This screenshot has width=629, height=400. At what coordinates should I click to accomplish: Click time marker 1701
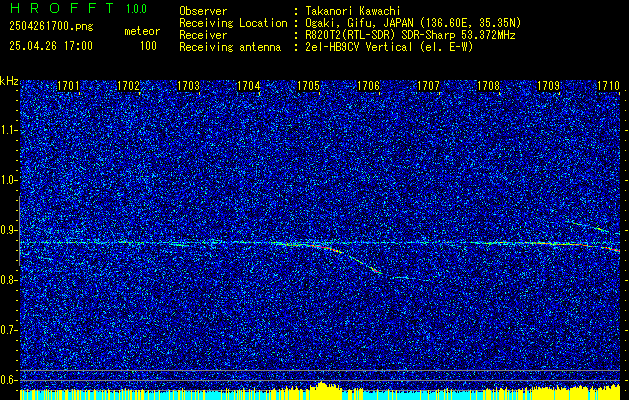point(68,86)
